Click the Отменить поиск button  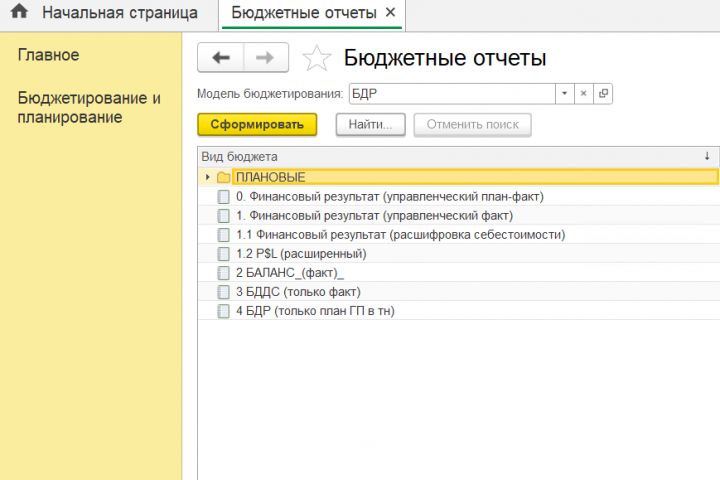tap(472, 124)
